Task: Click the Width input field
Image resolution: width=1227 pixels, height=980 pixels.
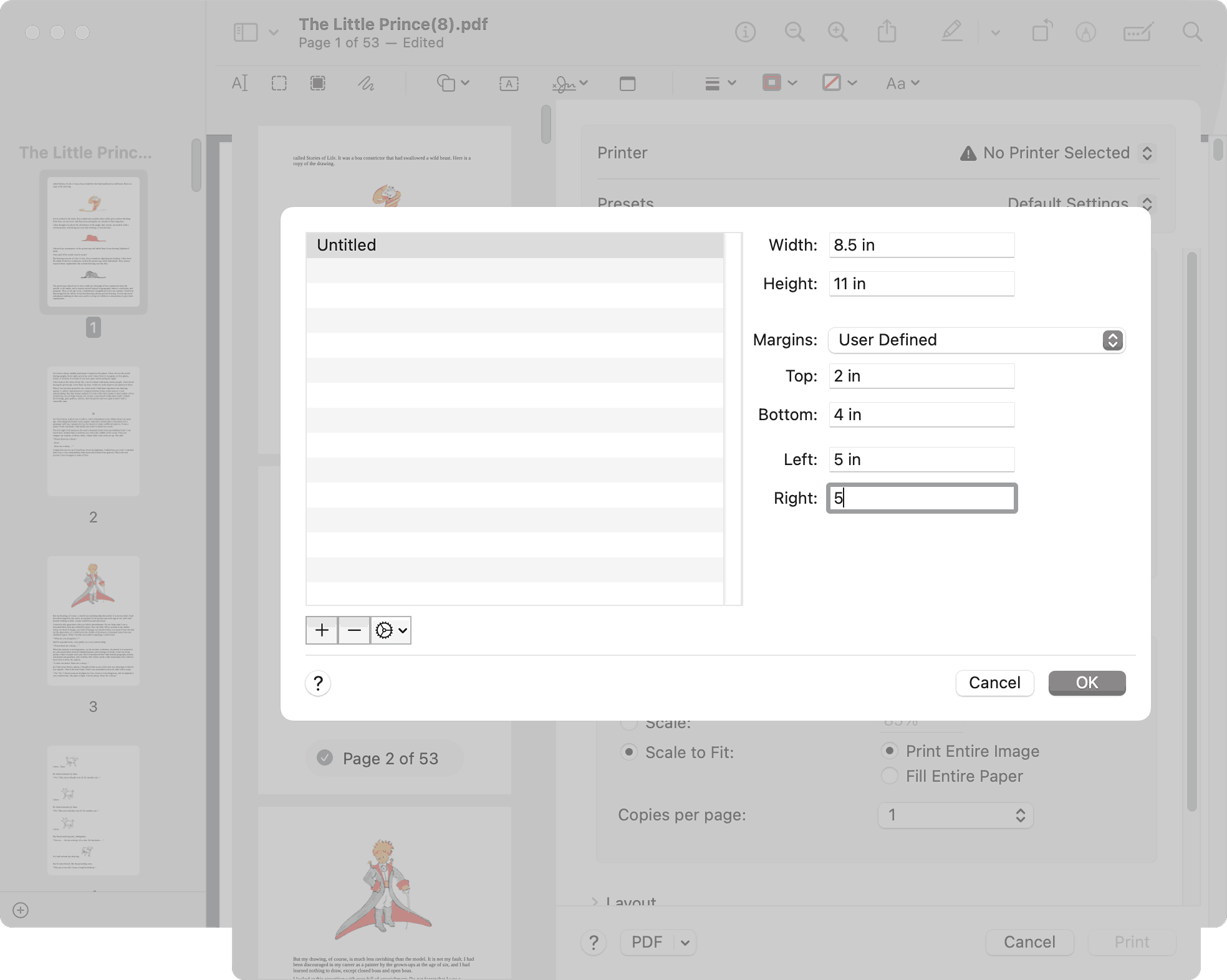Action: 921,245
